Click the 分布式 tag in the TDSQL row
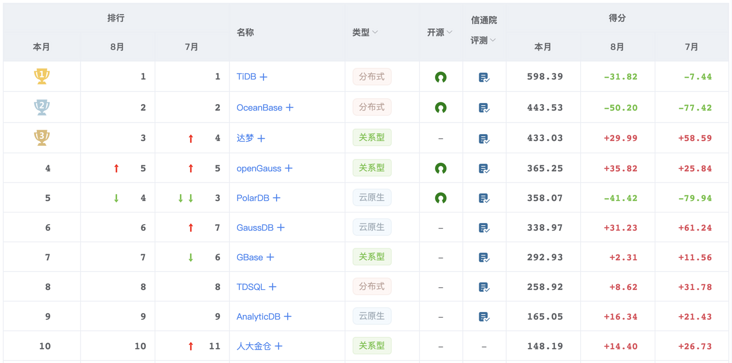Screen dimensions: 732x363 372,286
